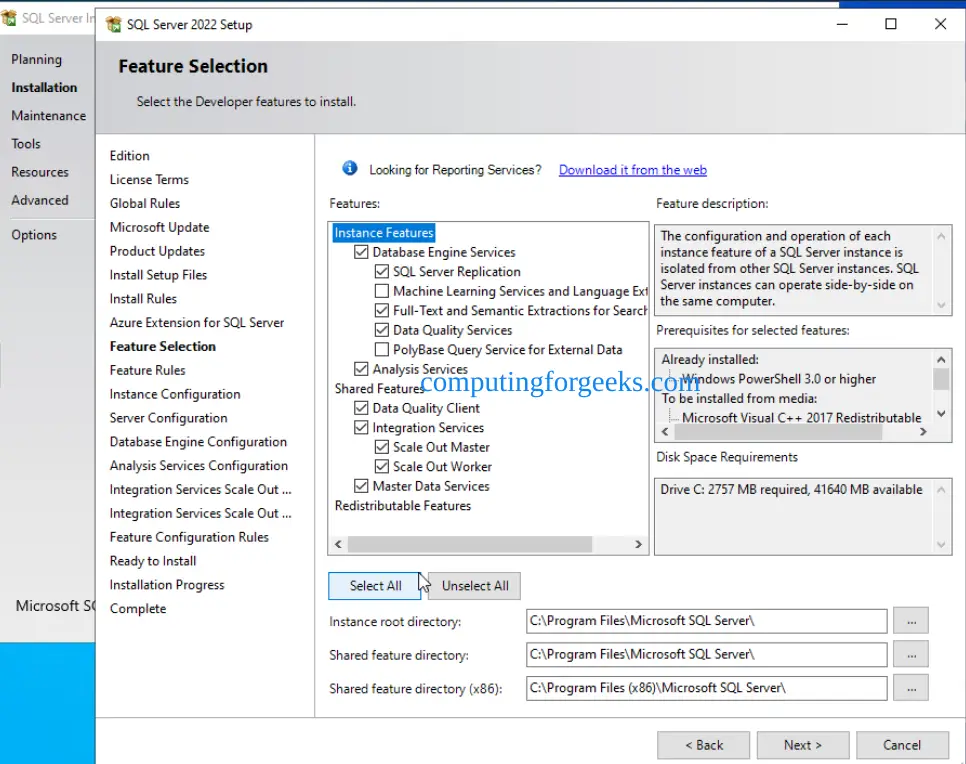Screen dimensions: 966x764
Task: Click the Select All button
Action: pos(375,586)
